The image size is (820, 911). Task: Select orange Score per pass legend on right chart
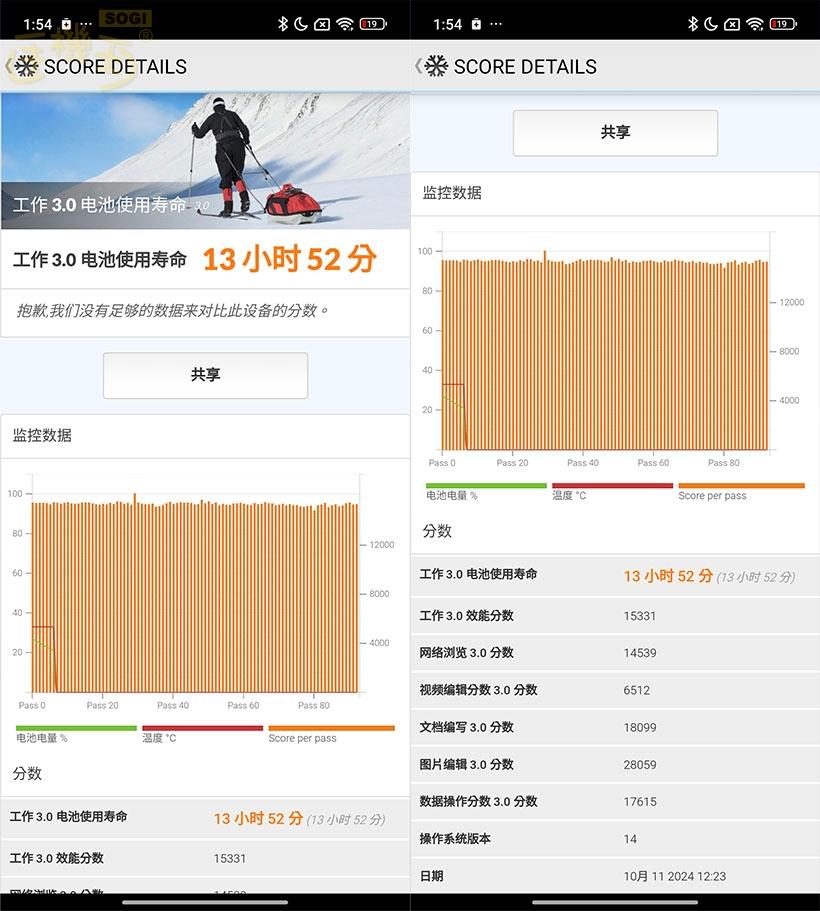point(740,491)
